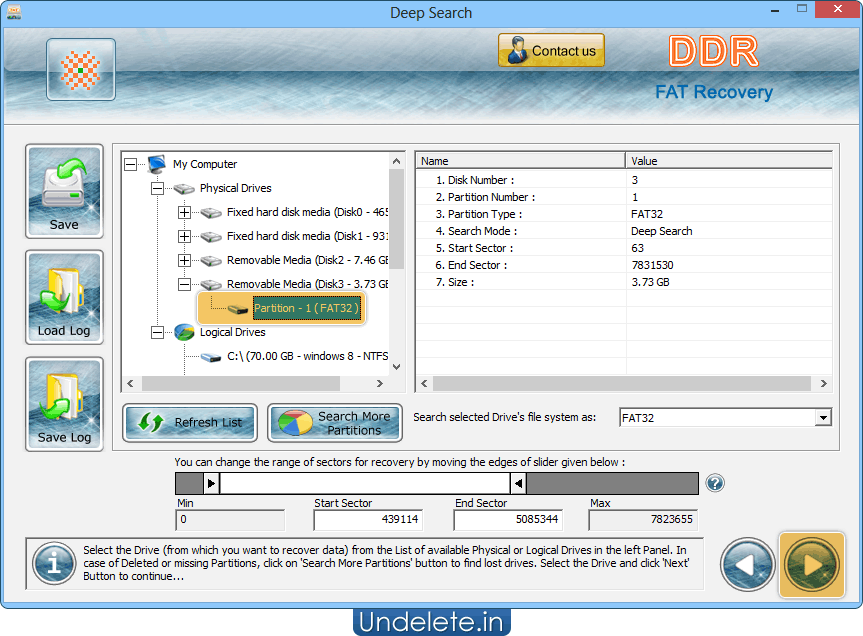Click the app logo icon at top left
Viewport: 863px width, 636px height.
click(80, 69)
